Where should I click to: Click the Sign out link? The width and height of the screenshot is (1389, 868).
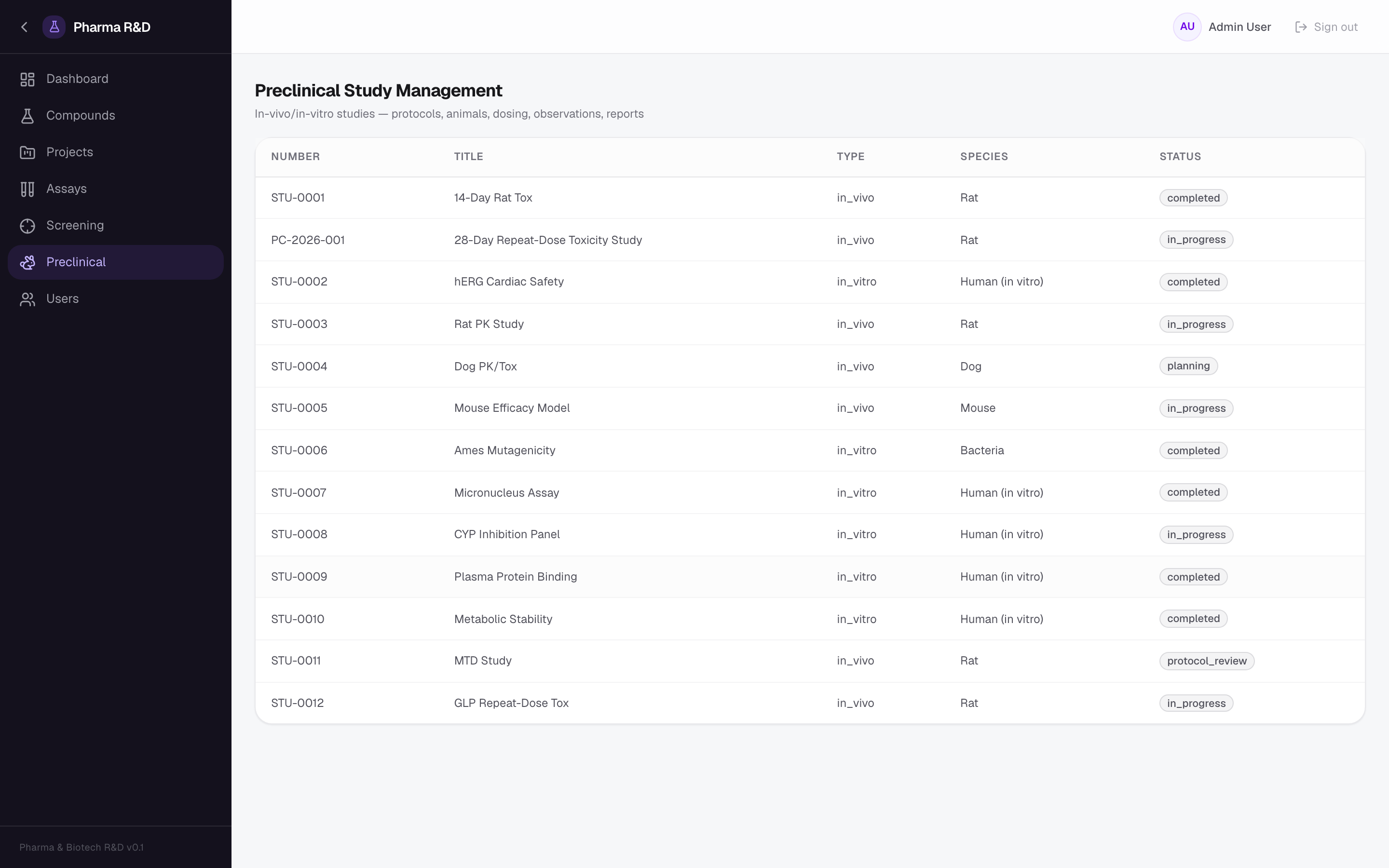(x=1326, y=27)
